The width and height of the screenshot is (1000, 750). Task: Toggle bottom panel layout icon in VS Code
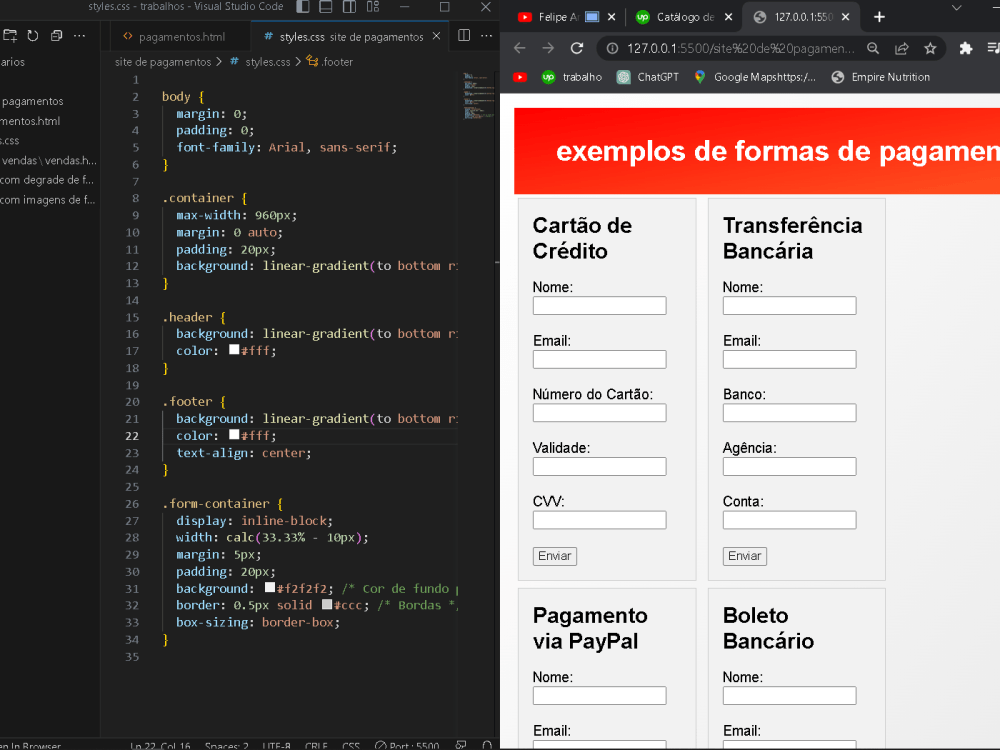point(326,7)
